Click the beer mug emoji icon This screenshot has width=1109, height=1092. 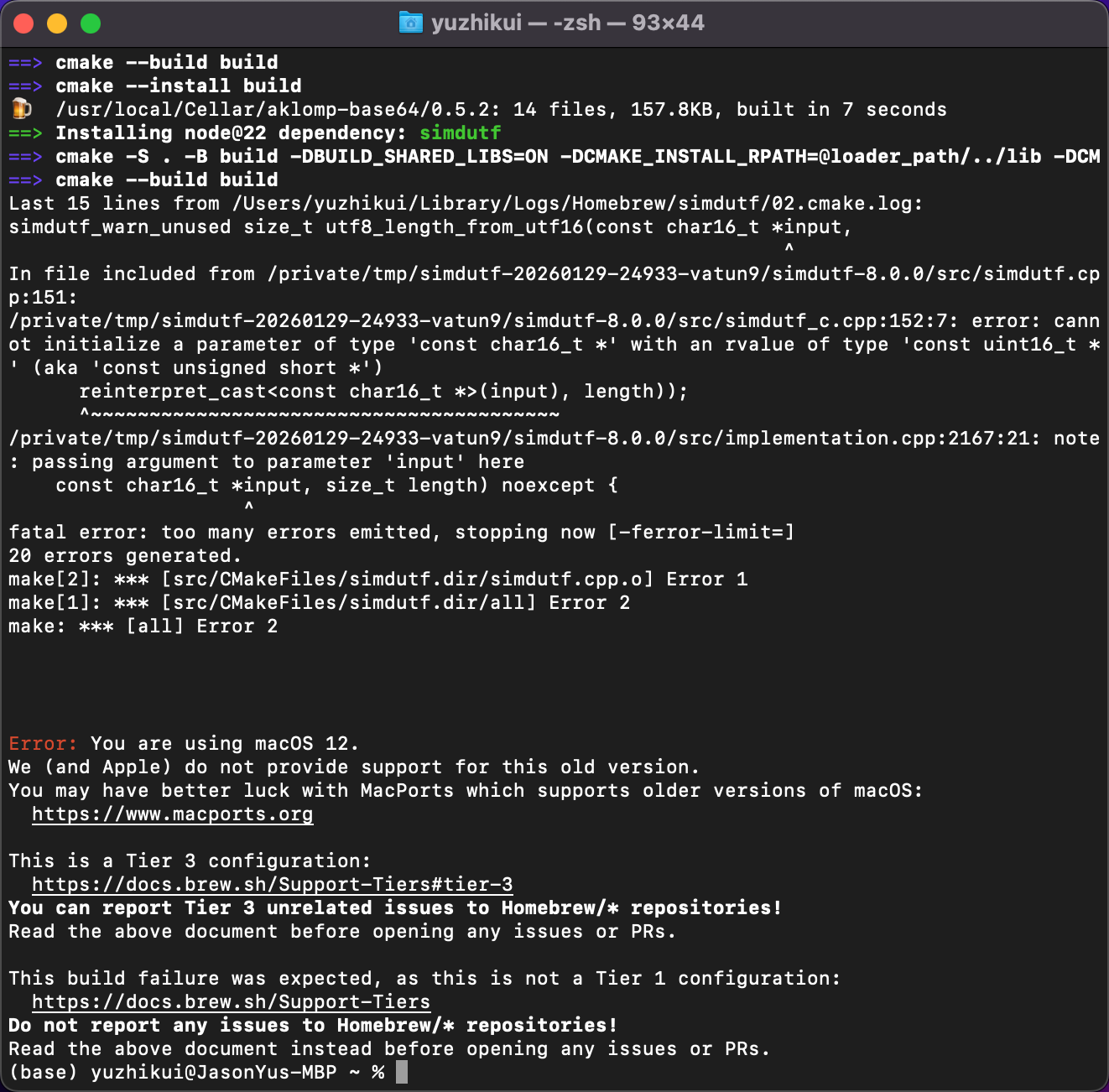pyautogui.click(x=21, y=109)
